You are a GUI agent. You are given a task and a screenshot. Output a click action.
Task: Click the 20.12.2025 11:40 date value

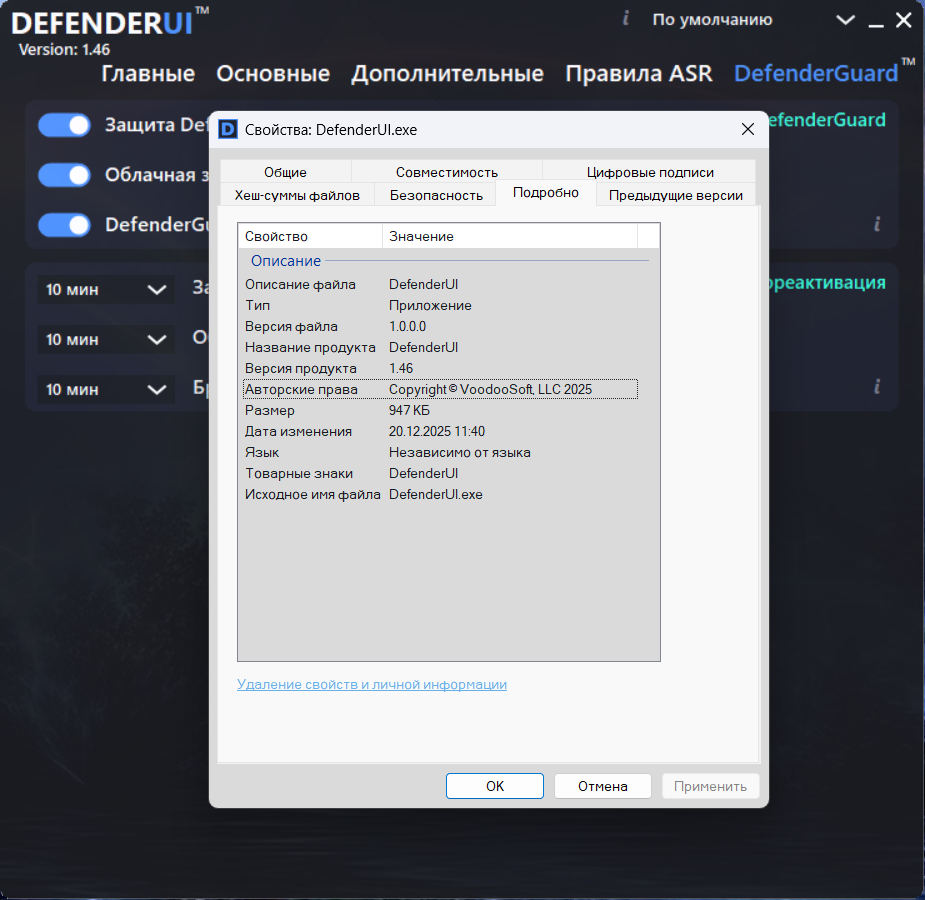437,431
